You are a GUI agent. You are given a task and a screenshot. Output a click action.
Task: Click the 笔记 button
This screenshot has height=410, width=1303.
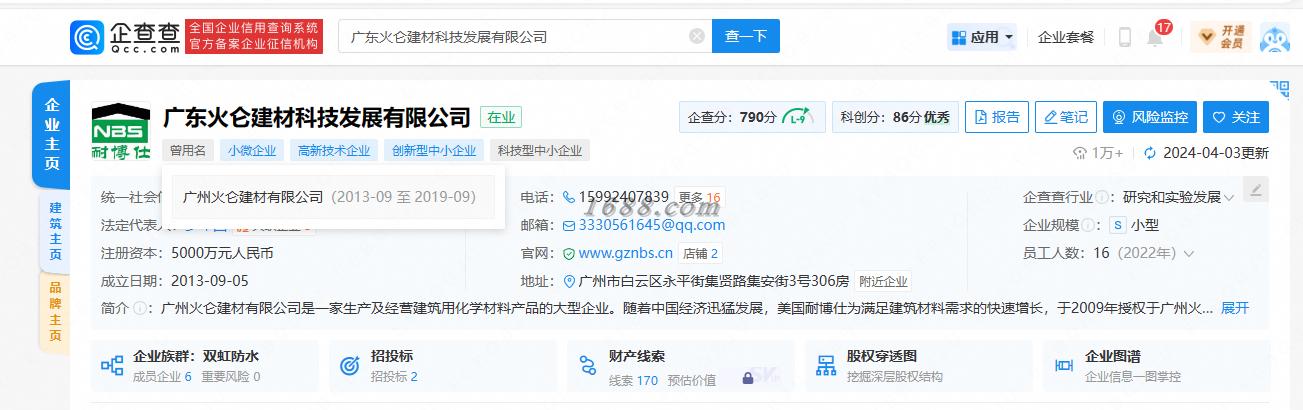click(x=1066, y=117)
